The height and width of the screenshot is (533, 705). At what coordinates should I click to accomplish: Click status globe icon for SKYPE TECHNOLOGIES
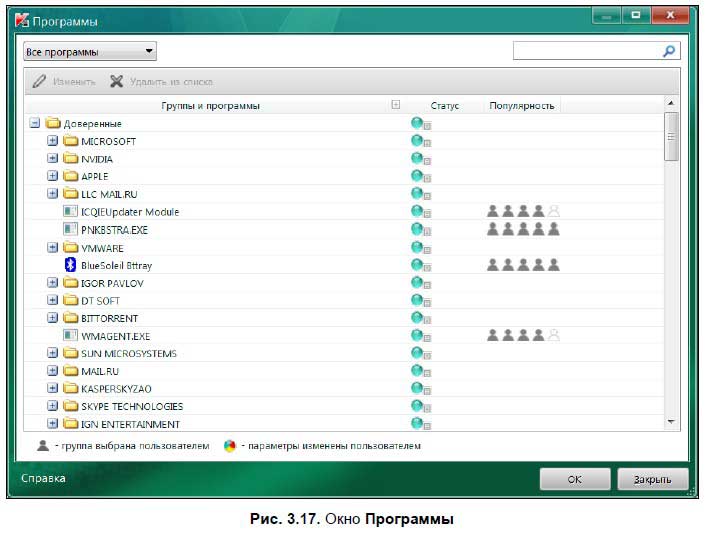click(x=417, y=406)
